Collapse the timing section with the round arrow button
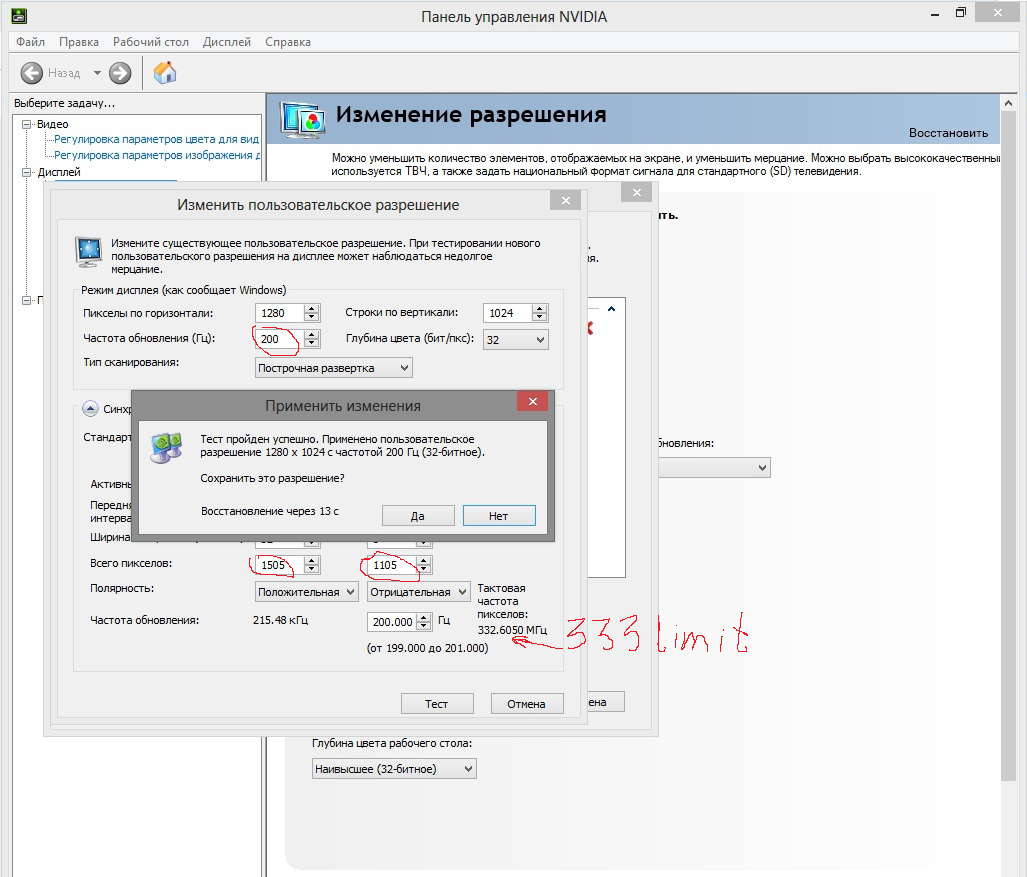This screenshot has width=1027, height=877. [90, 408]
